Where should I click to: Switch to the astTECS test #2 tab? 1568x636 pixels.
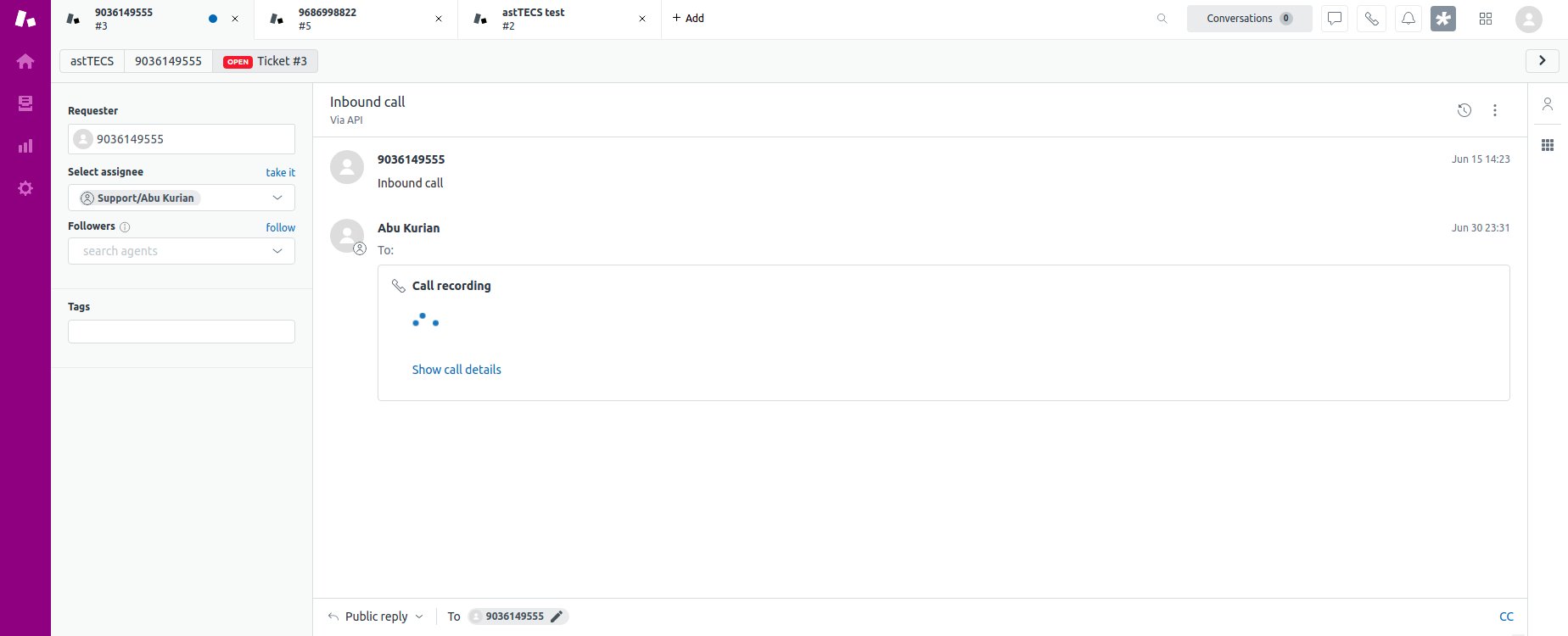coord(560,19)
